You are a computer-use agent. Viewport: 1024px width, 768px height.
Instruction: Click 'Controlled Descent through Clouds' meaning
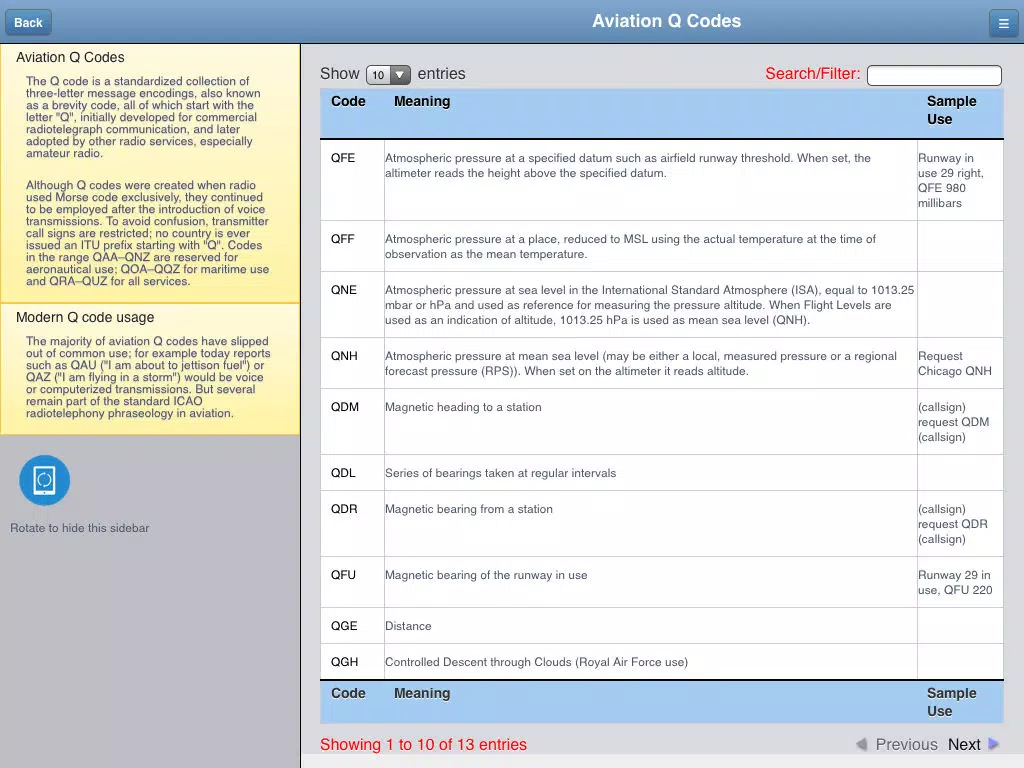[x=536, y=662]
